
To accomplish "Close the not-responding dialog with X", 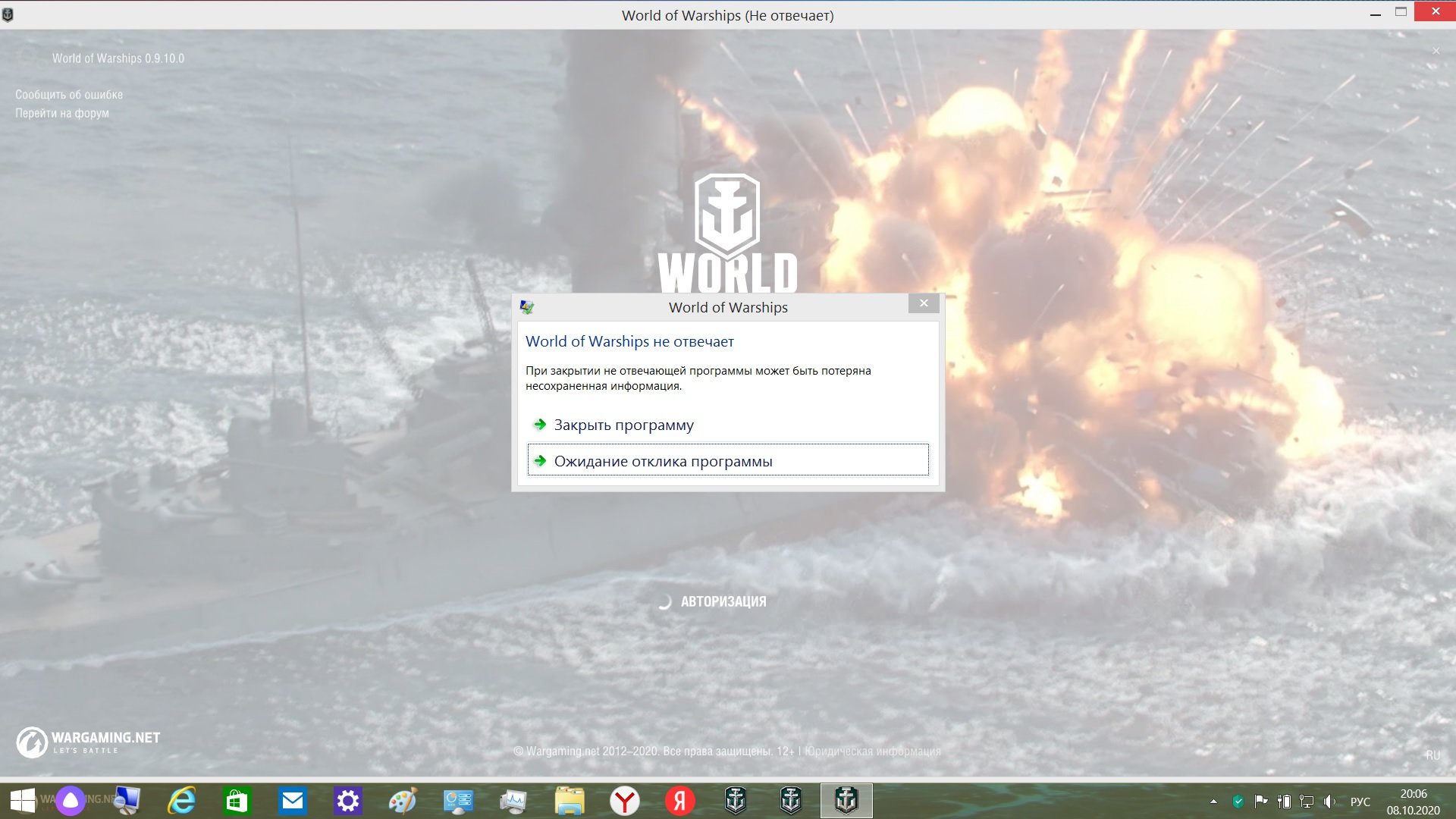I will pyautogui.click(x=924, y=303).
